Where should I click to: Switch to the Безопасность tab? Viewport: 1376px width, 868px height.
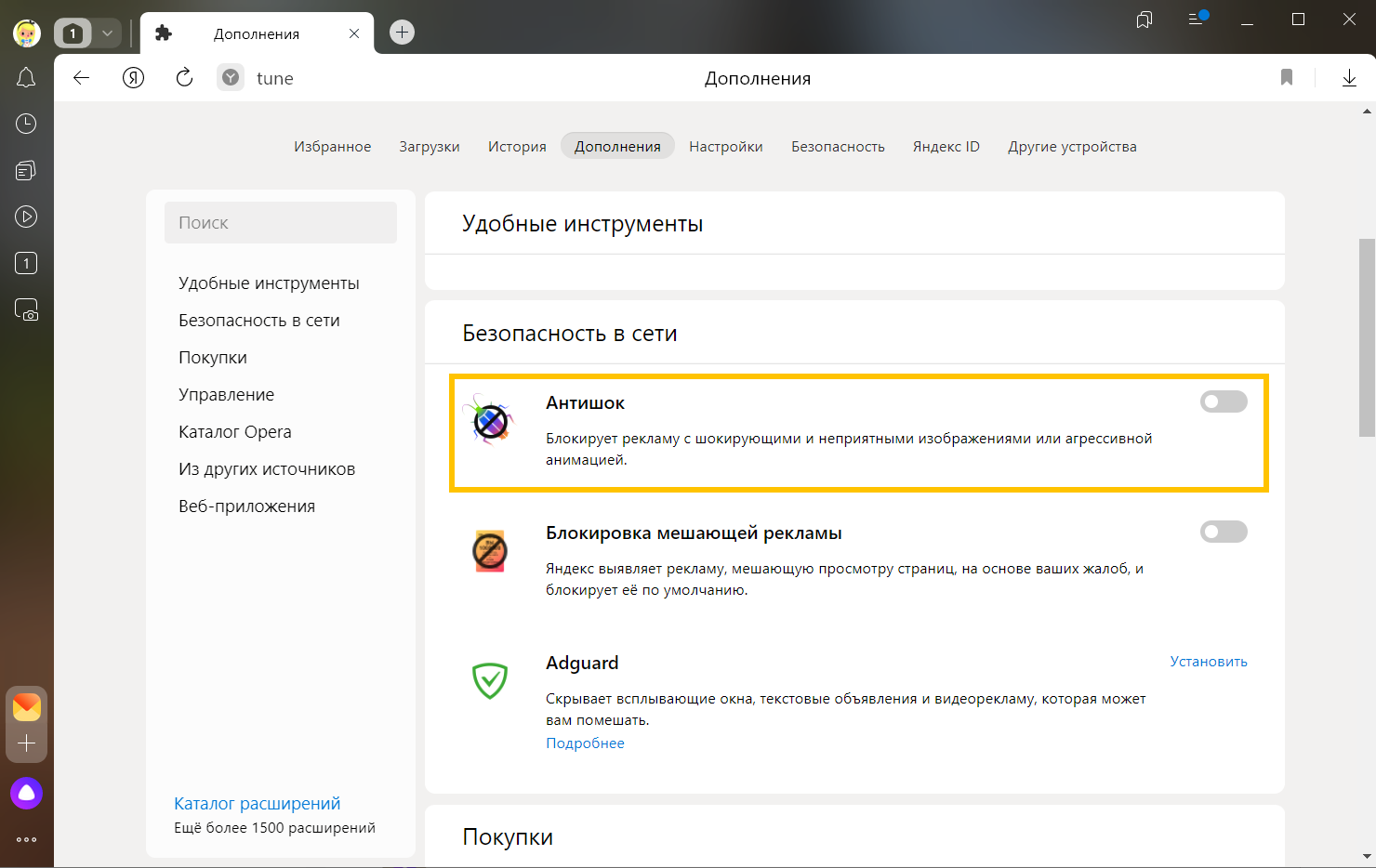[x=838, y=146]
